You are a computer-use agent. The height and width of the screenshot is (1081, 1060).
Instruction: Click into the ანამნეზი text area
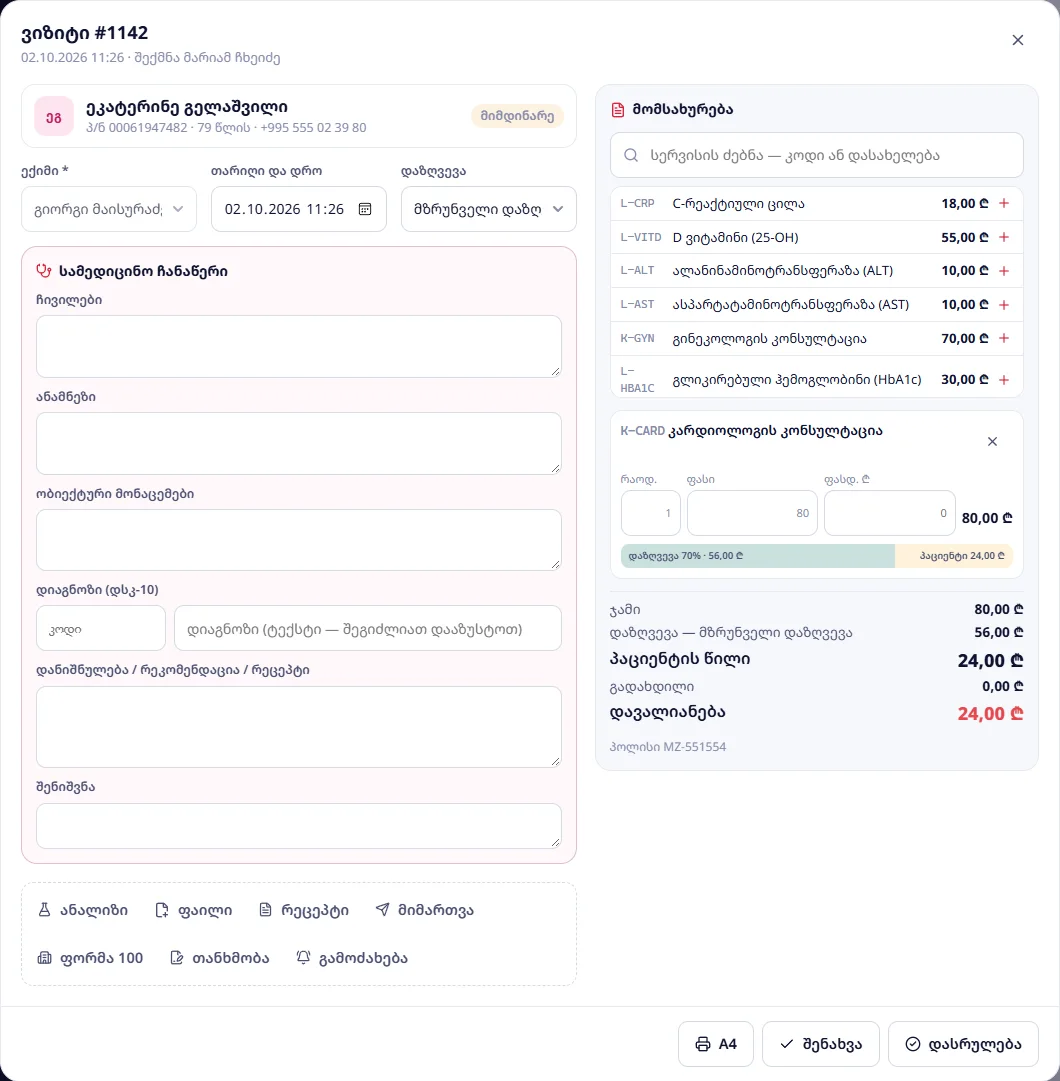(x=299, y=443)
